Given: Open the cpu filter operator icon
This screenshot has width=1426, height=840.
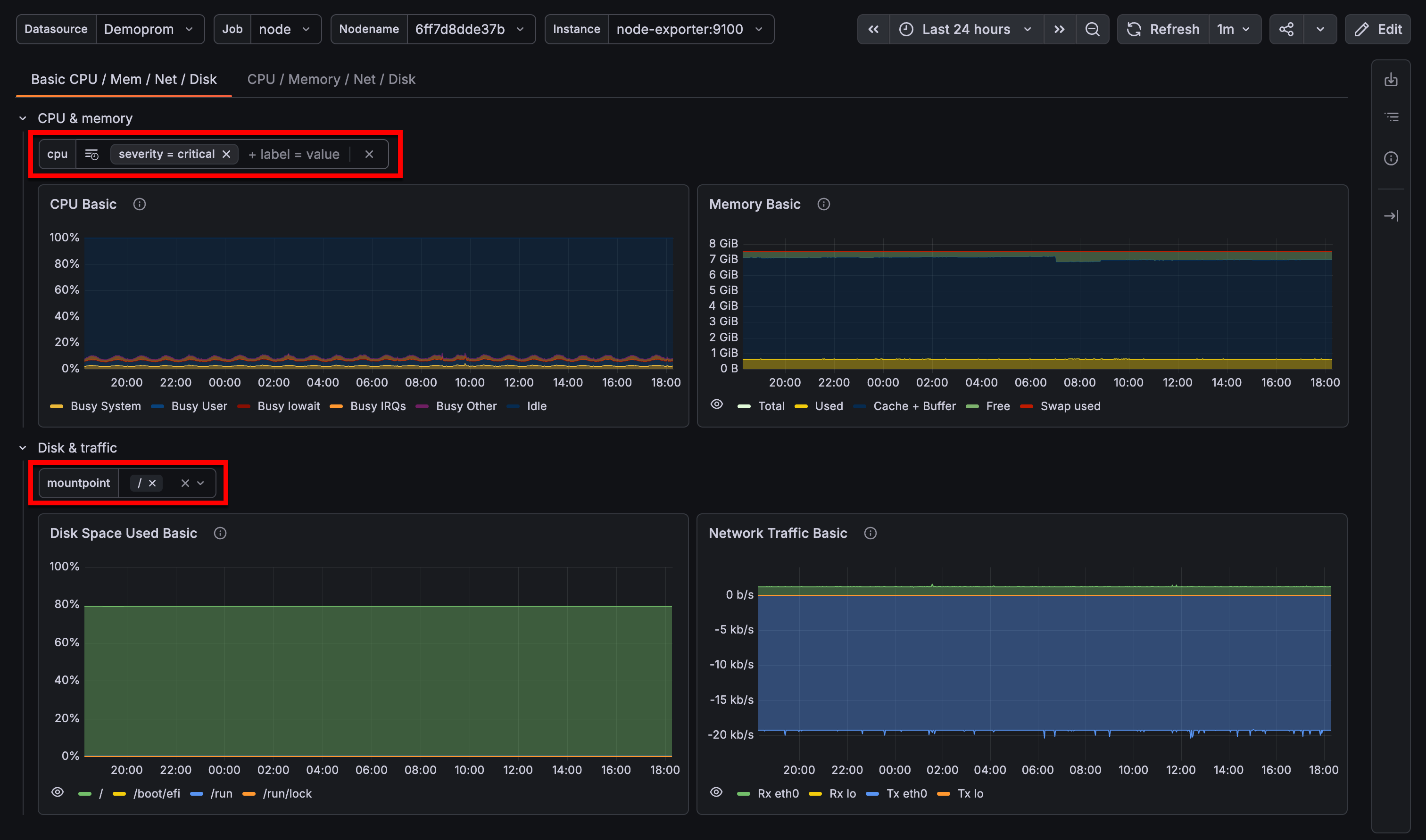Looking at the screenshot, I should coord(91,155).
